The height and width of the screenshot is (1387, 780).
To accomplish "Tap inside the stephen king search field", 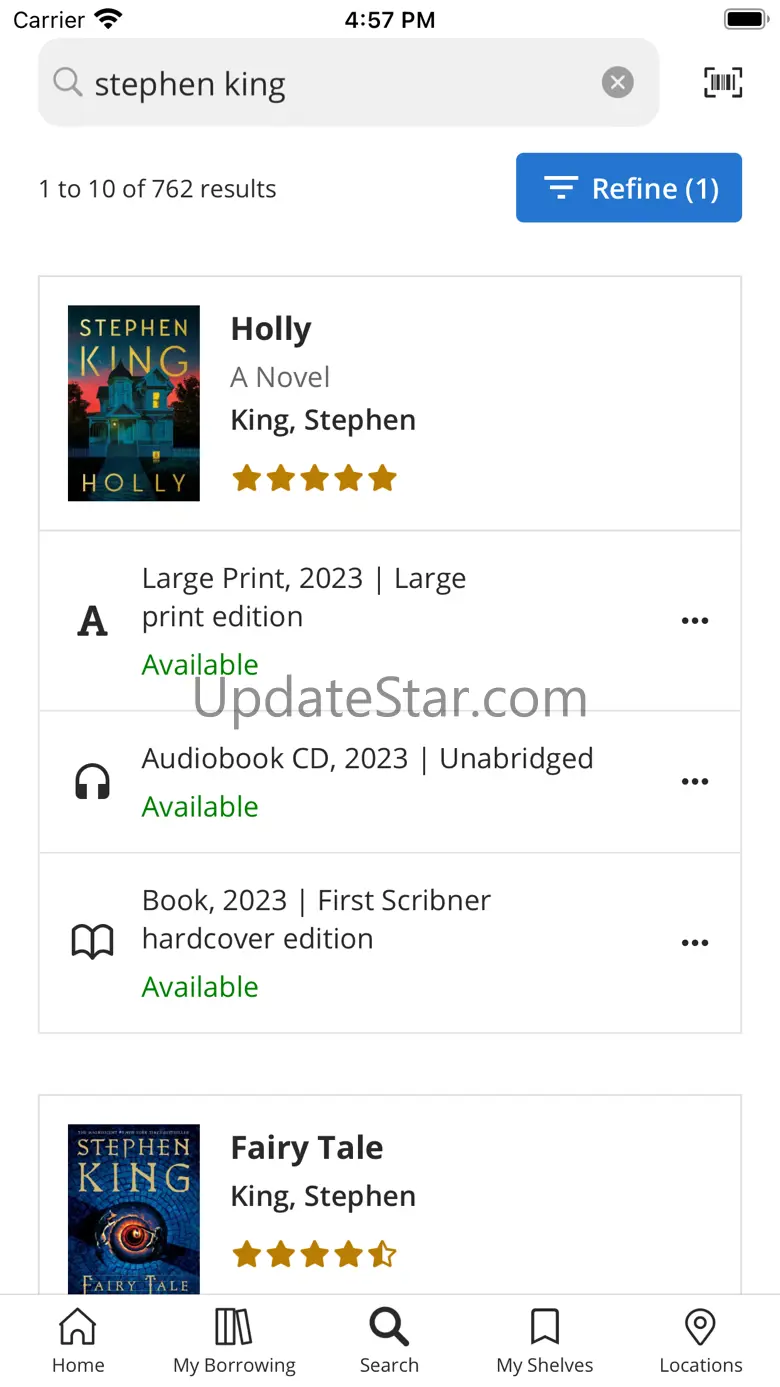I will [340, 84].
